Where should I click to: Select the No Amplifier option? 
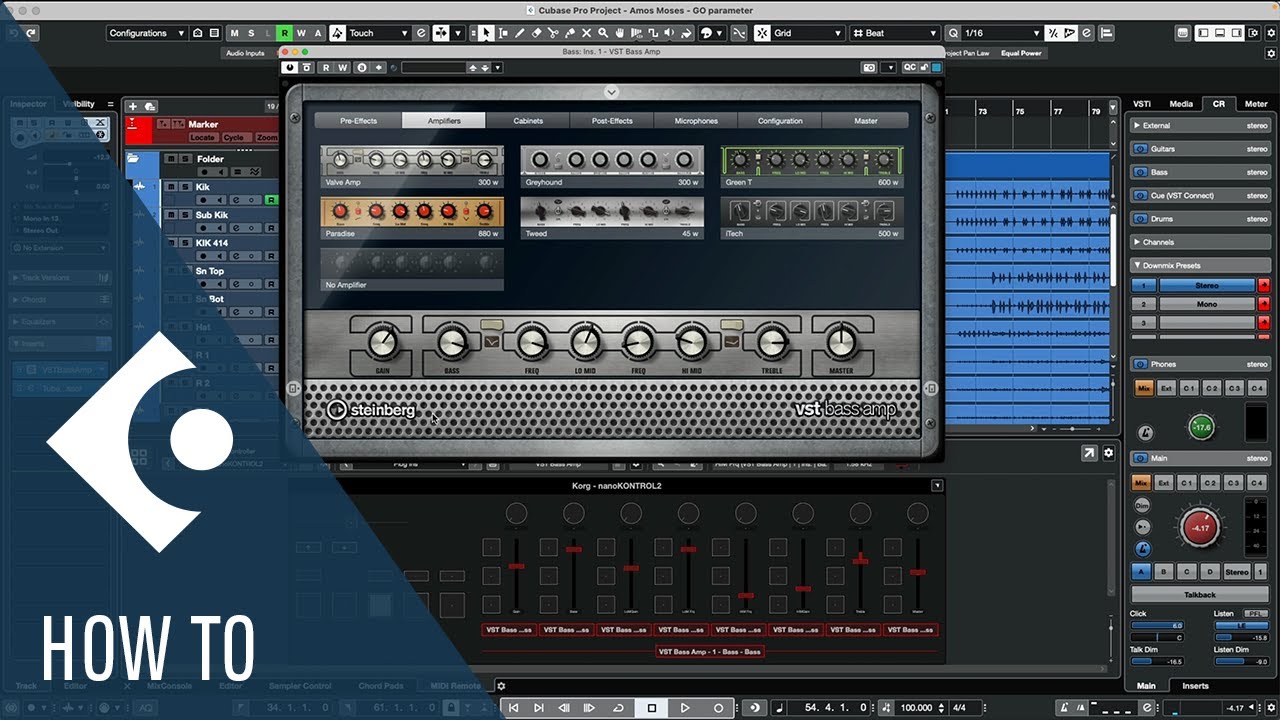[x=412, y=269]
